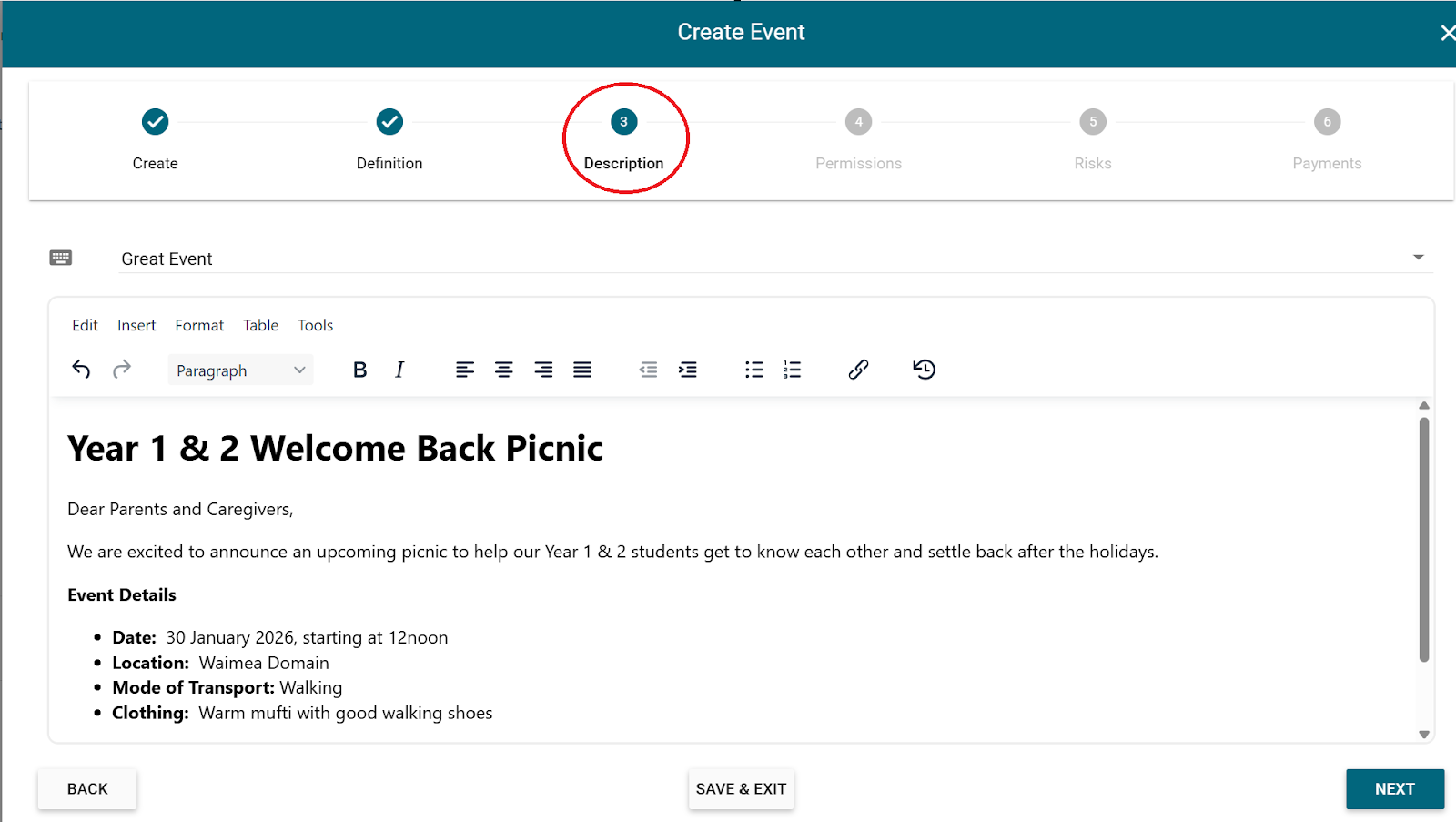Toggle italic formatting
Image resolution: width=1456 pixels, height=822 pixels.
pyautogui.click(x=399, y=370)
